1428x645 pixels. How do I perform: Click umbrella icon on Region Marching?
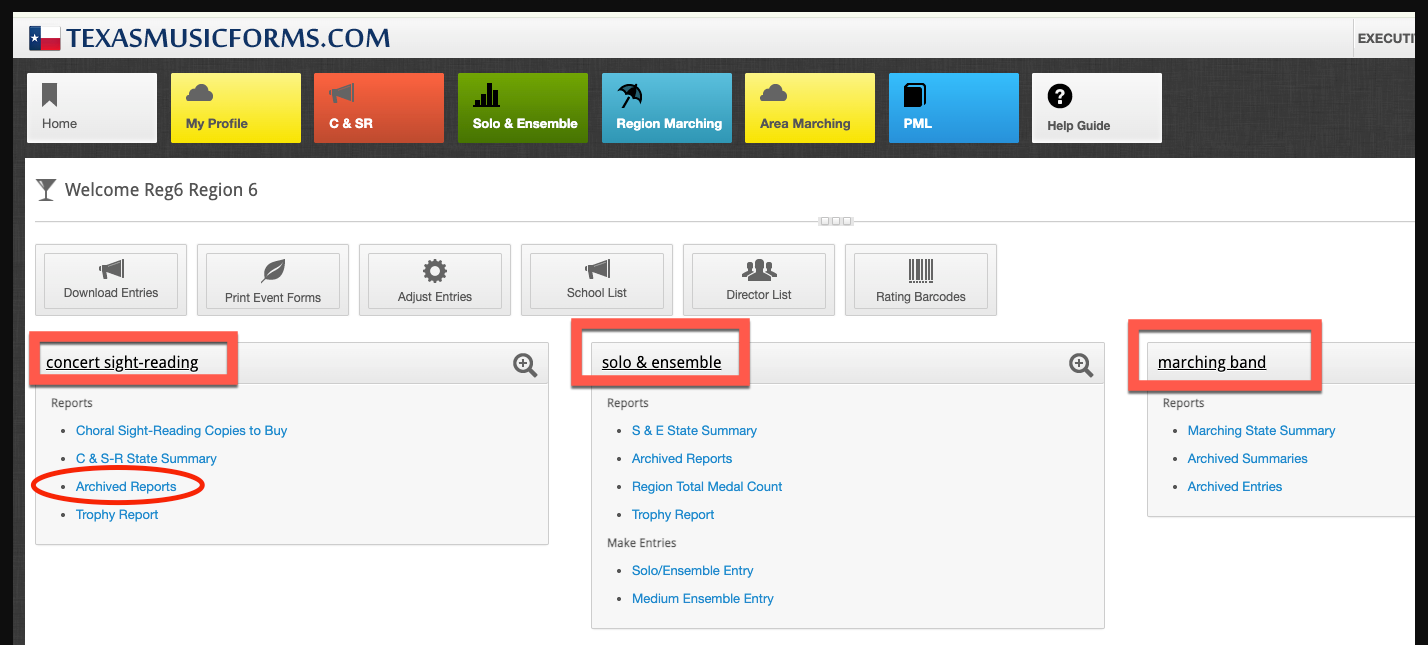pyautogui.click(x=630, y=95)
